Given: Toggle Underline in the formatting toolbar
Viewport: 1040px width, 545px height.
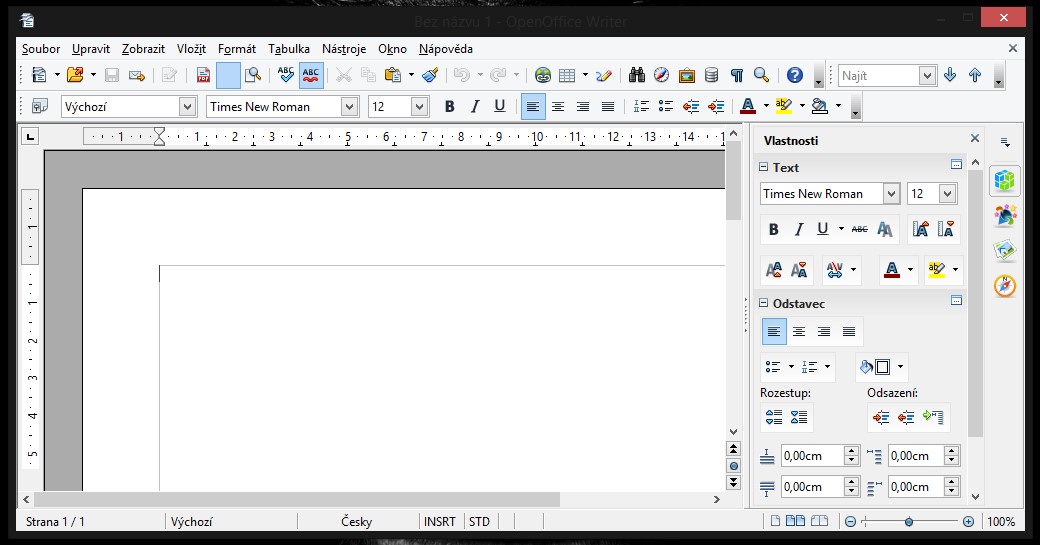Looking at the screenshot, I should 499,106.
